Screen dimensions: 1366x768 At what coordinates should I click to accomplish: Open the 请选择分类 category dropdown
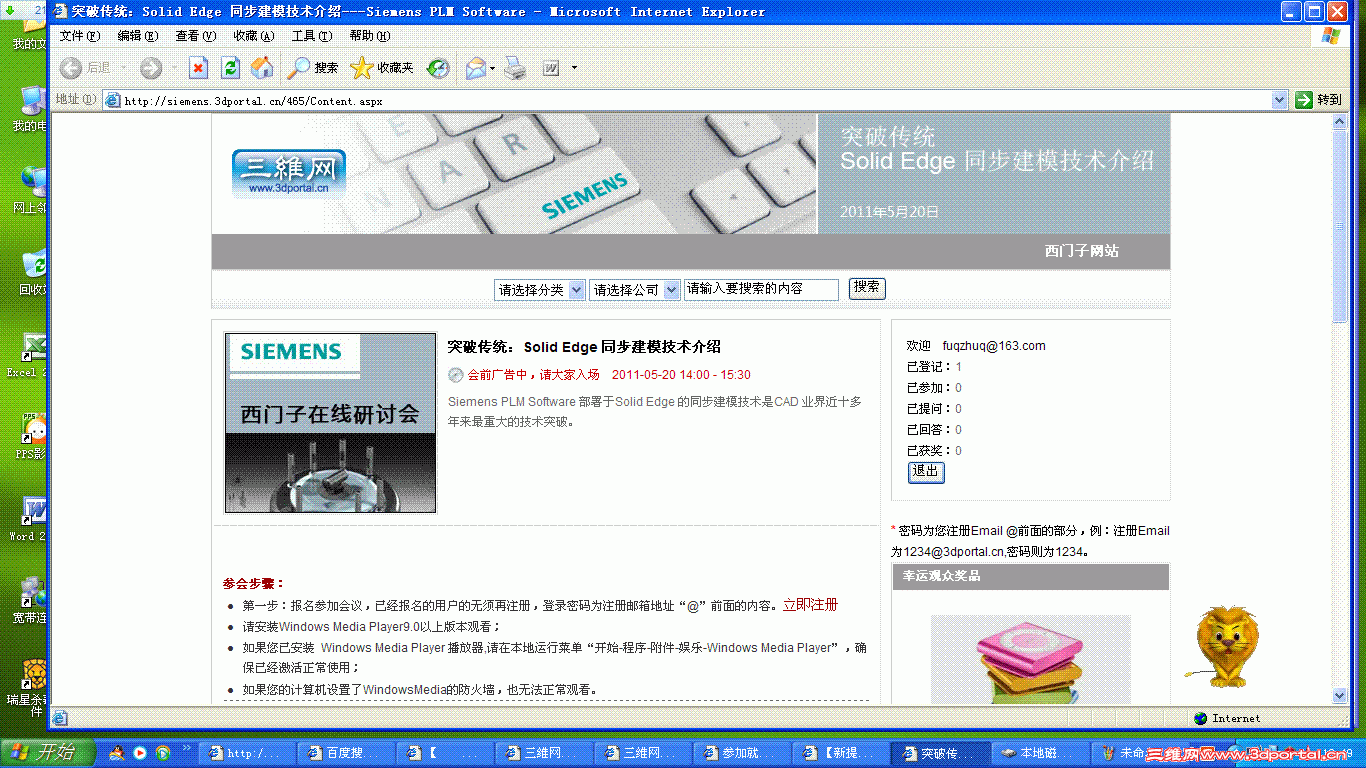(x=540, y=290)
